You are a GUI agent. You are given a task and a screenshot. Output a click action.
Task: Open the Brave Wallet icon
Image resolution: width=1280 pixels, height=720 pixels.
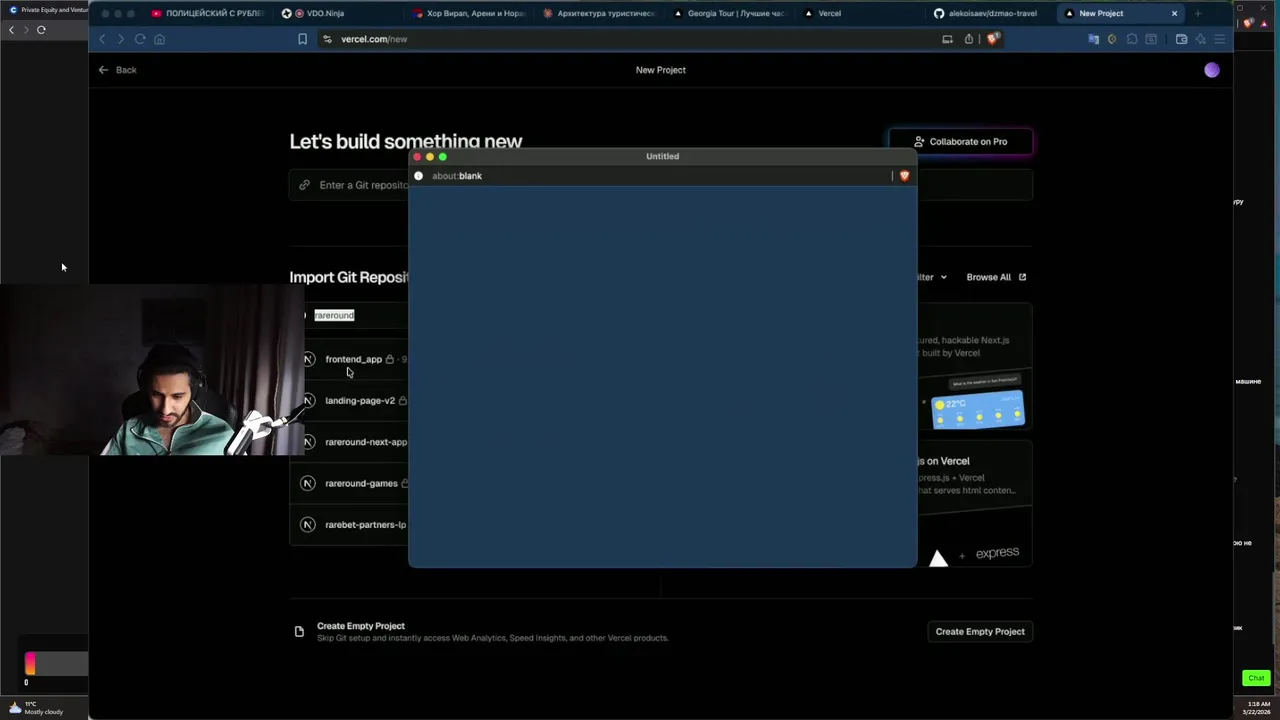(1181, 39)
